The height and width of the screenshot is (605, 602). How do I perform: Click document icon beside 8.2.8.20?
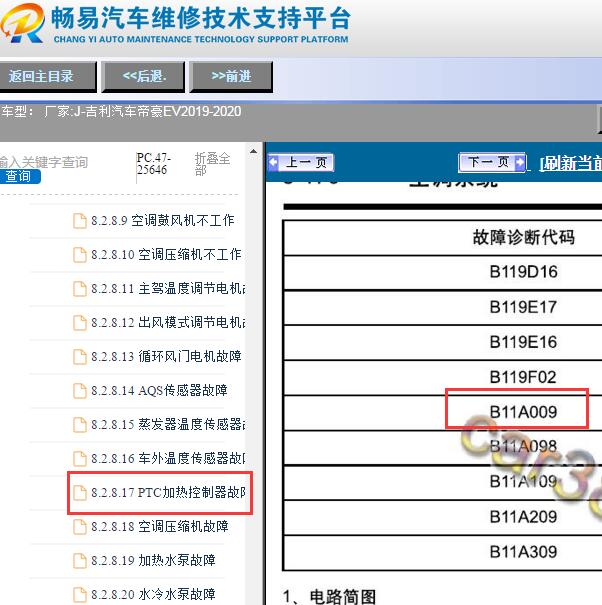(x=80, y=595)
